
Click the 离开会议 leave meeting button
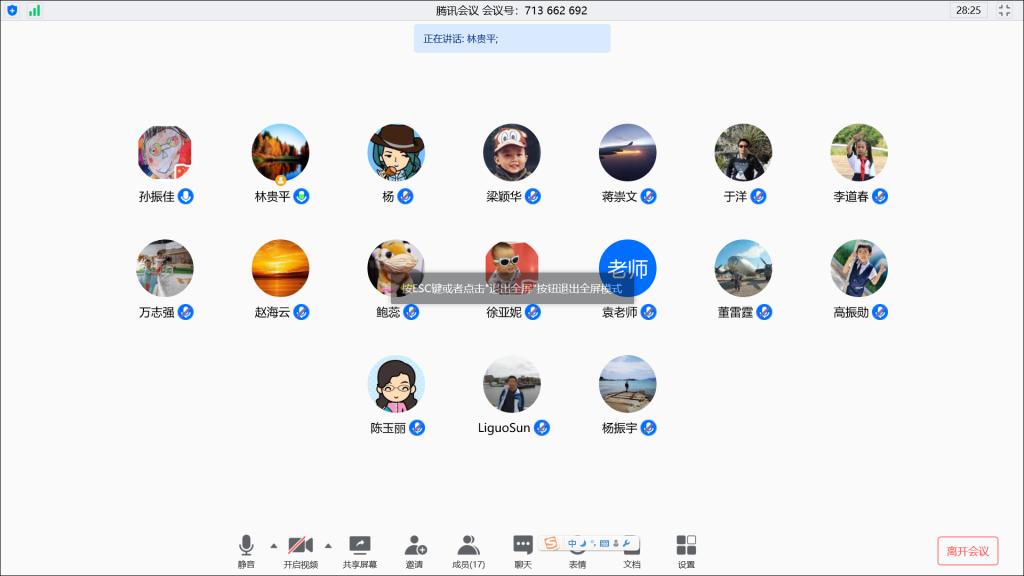967,551
